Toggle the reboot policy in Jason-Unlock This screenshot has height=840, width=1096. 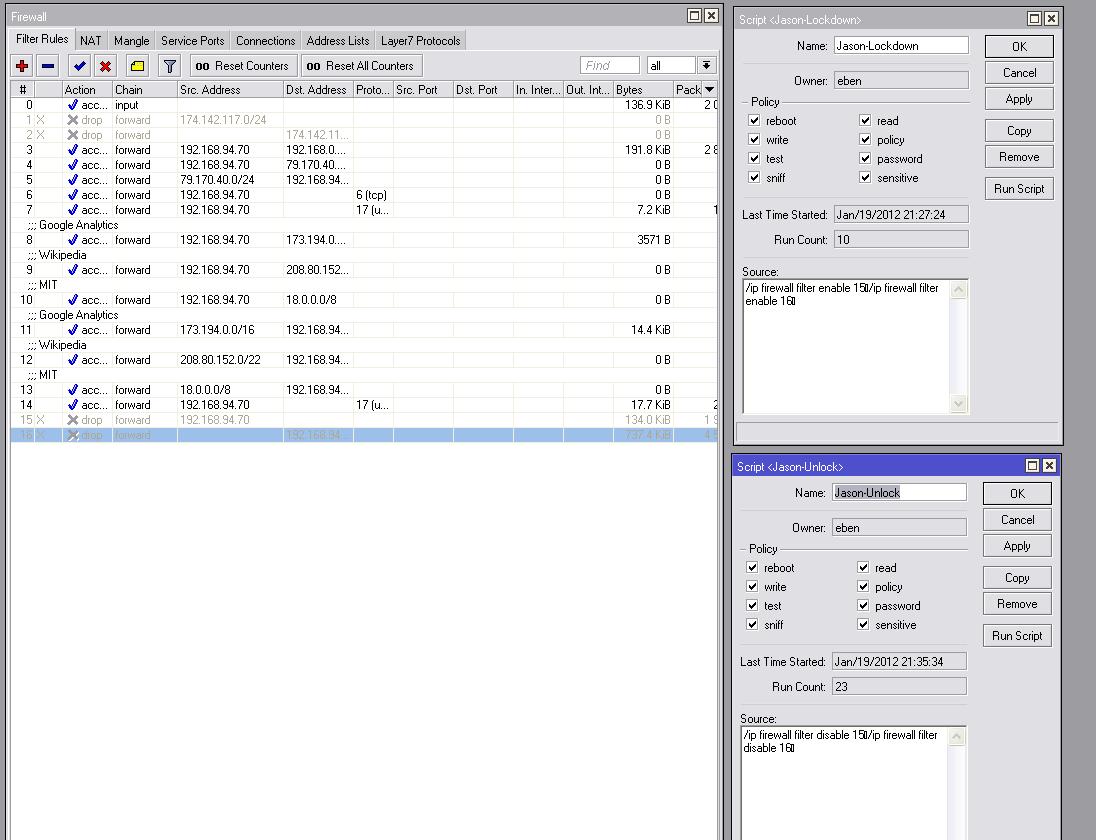tap(752, 567)
